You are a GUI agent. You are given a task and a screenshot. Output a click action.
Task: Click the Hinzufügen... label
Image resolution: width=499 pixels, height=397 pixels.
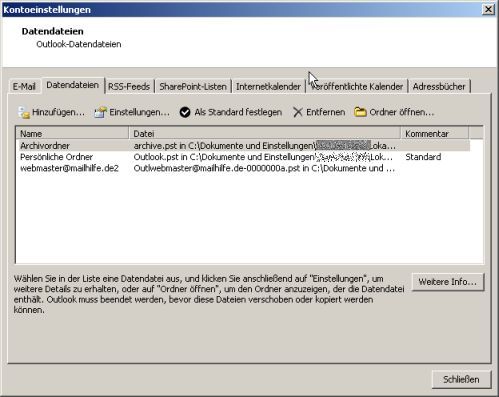(58, 112)
